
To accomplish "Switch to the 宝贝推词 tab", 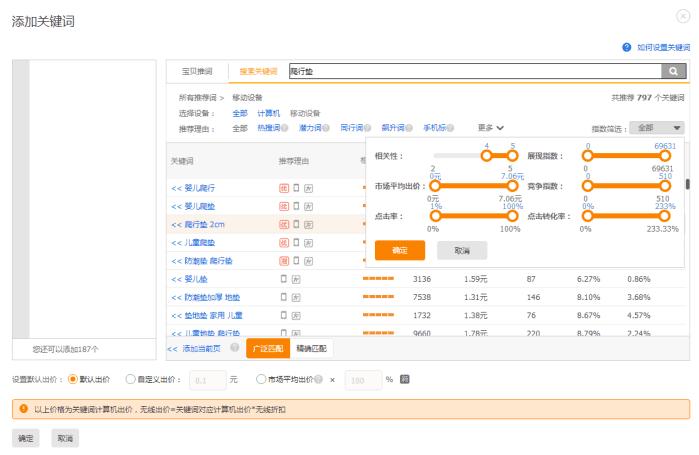I will (x=197, y=71).
